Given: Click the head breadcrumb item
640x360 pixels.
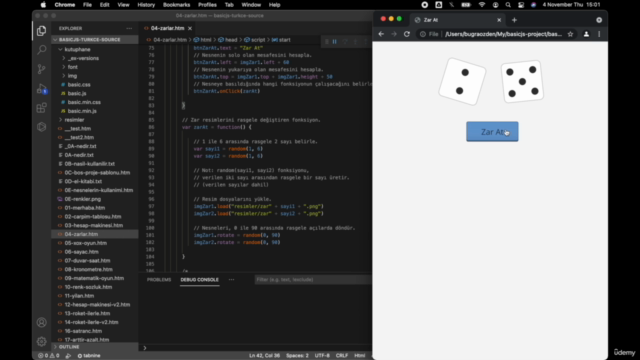Looking at the screenshot, I should click(x=231, y=40).
